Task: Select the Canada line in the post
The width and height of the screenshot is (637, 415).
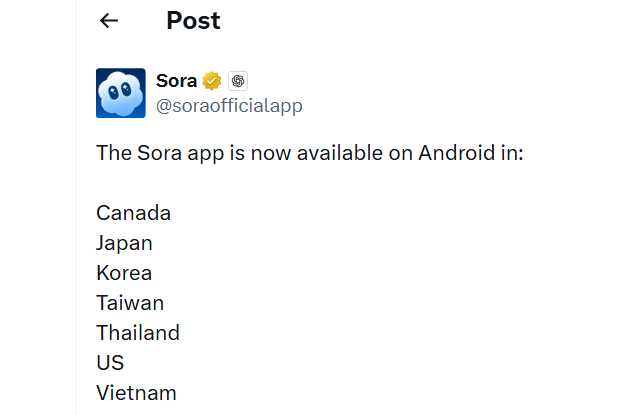Action: (x=133, y=213)
